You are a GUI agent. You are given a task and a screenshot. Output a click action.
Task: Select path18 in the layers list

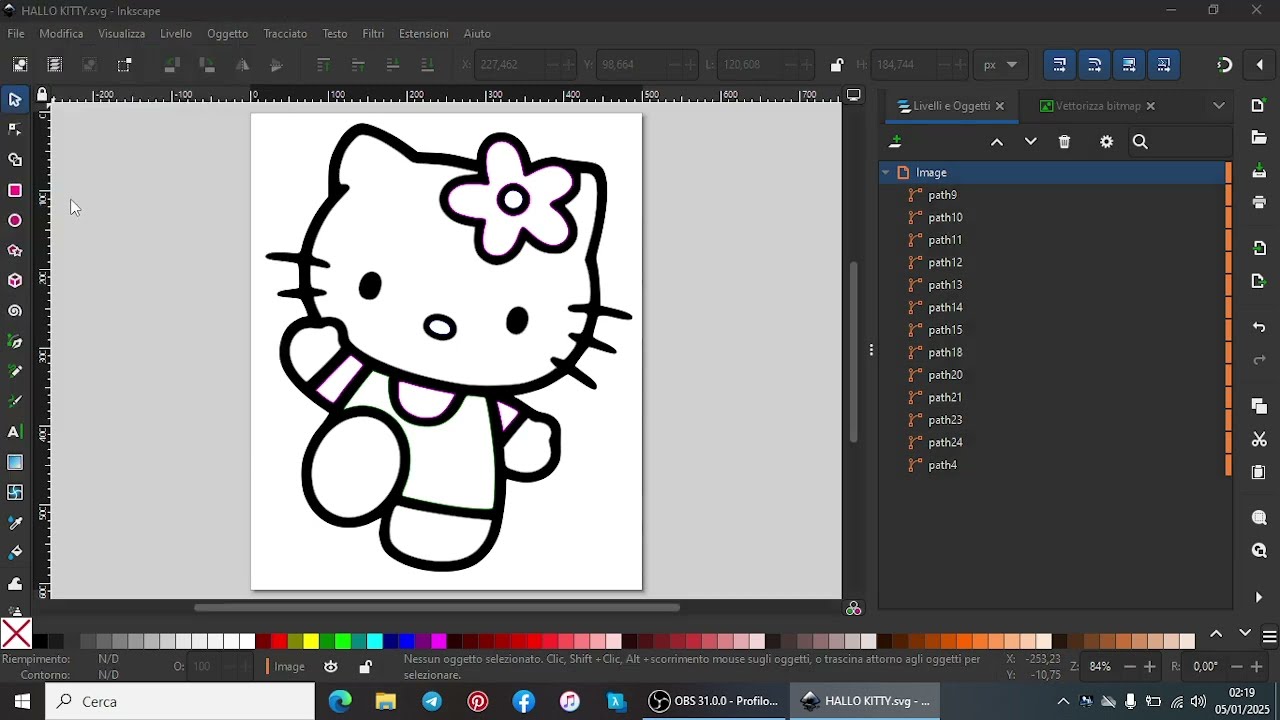tap(1054, 353)
